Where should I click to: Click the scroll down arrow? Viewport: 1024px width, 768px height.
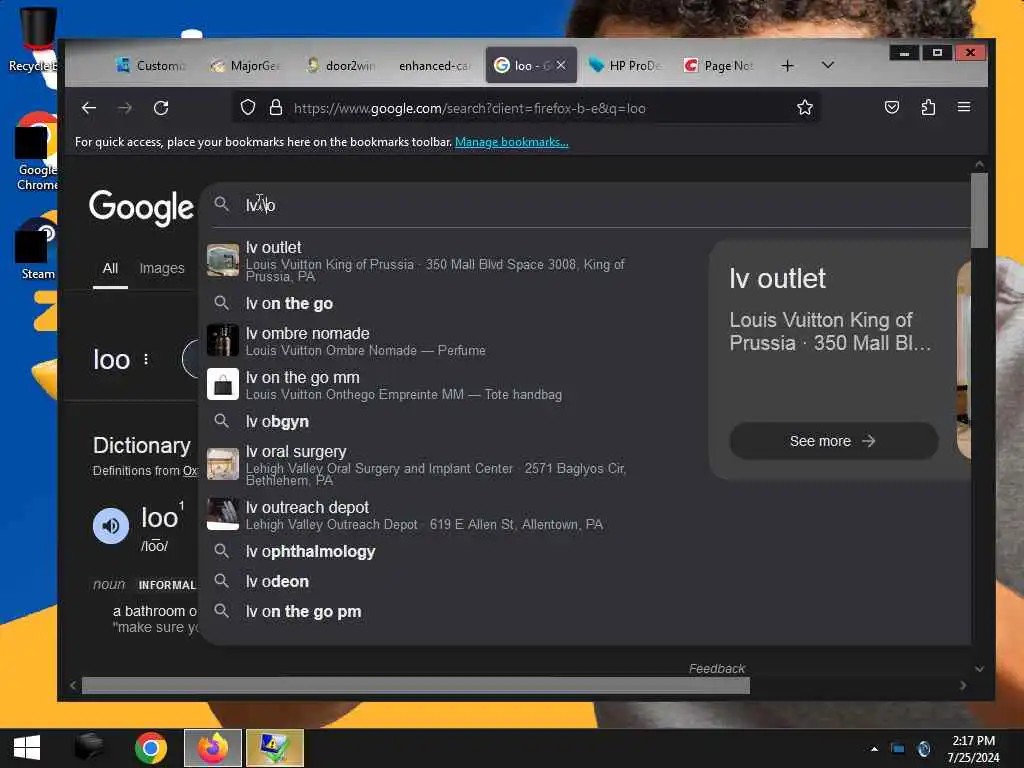979,669
